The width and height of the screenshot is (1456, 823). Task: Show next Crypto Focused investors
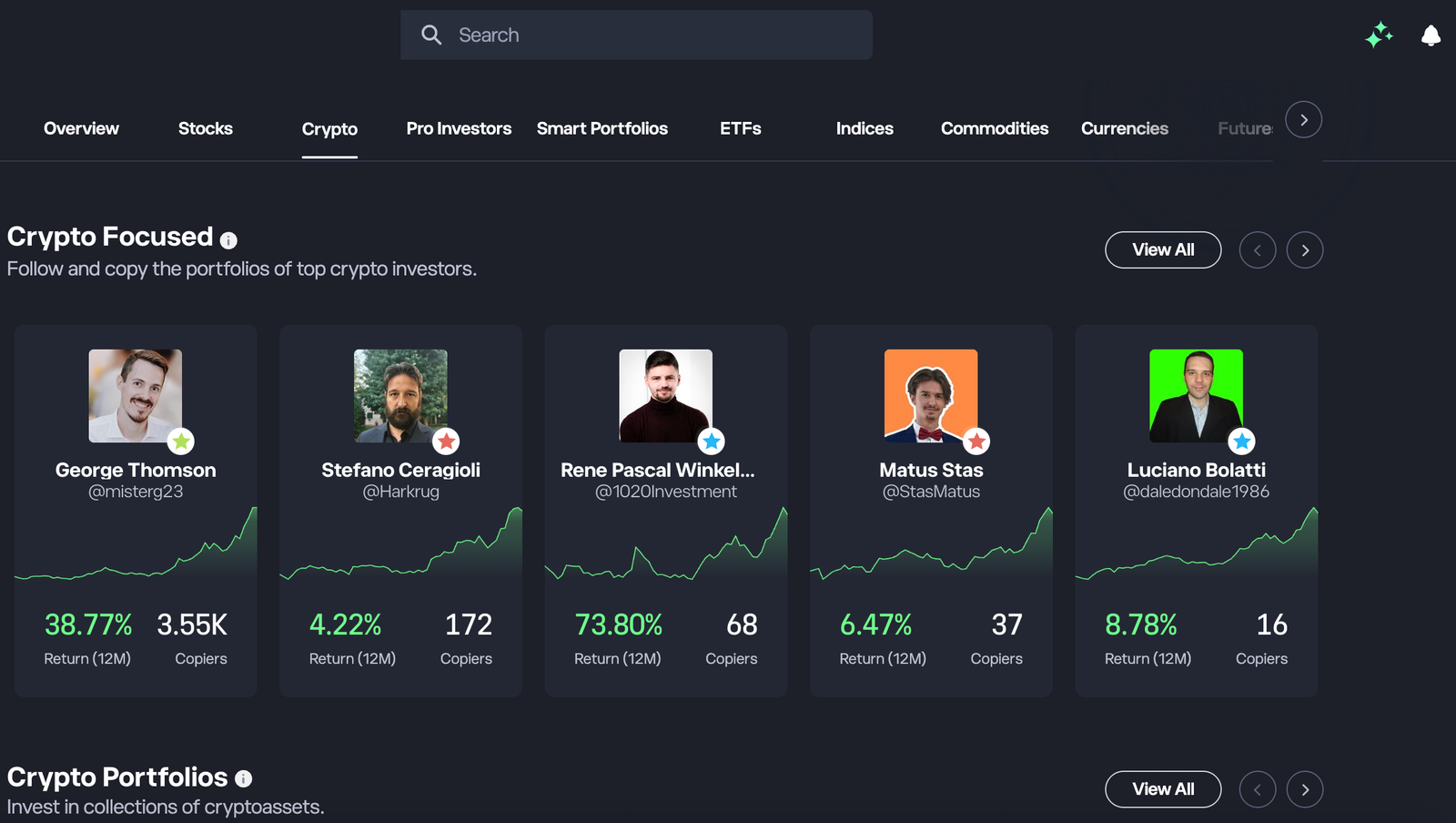pos(1305,250)
